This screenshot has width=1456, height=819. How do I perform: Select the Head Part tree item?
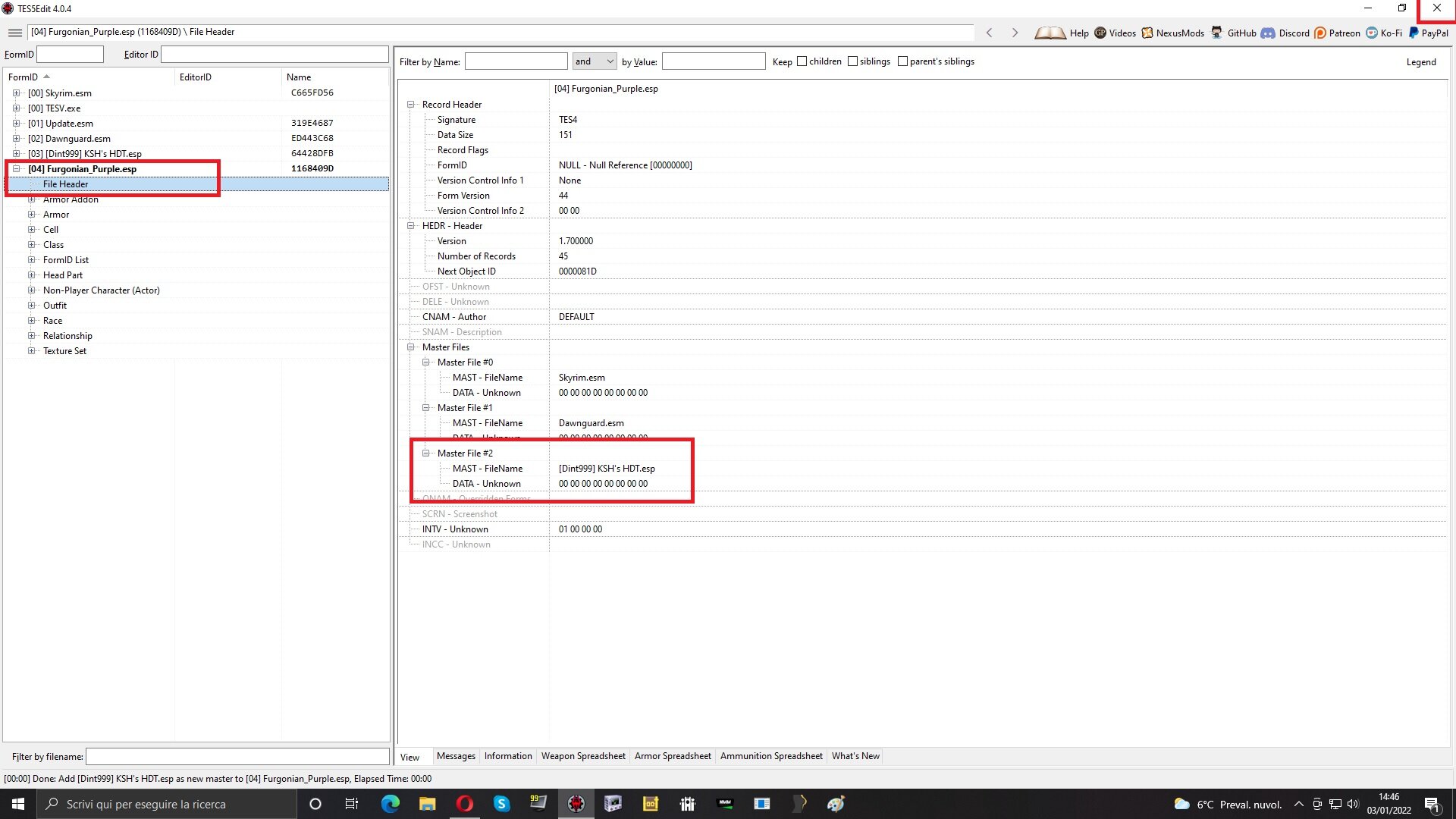pos(63,275)
